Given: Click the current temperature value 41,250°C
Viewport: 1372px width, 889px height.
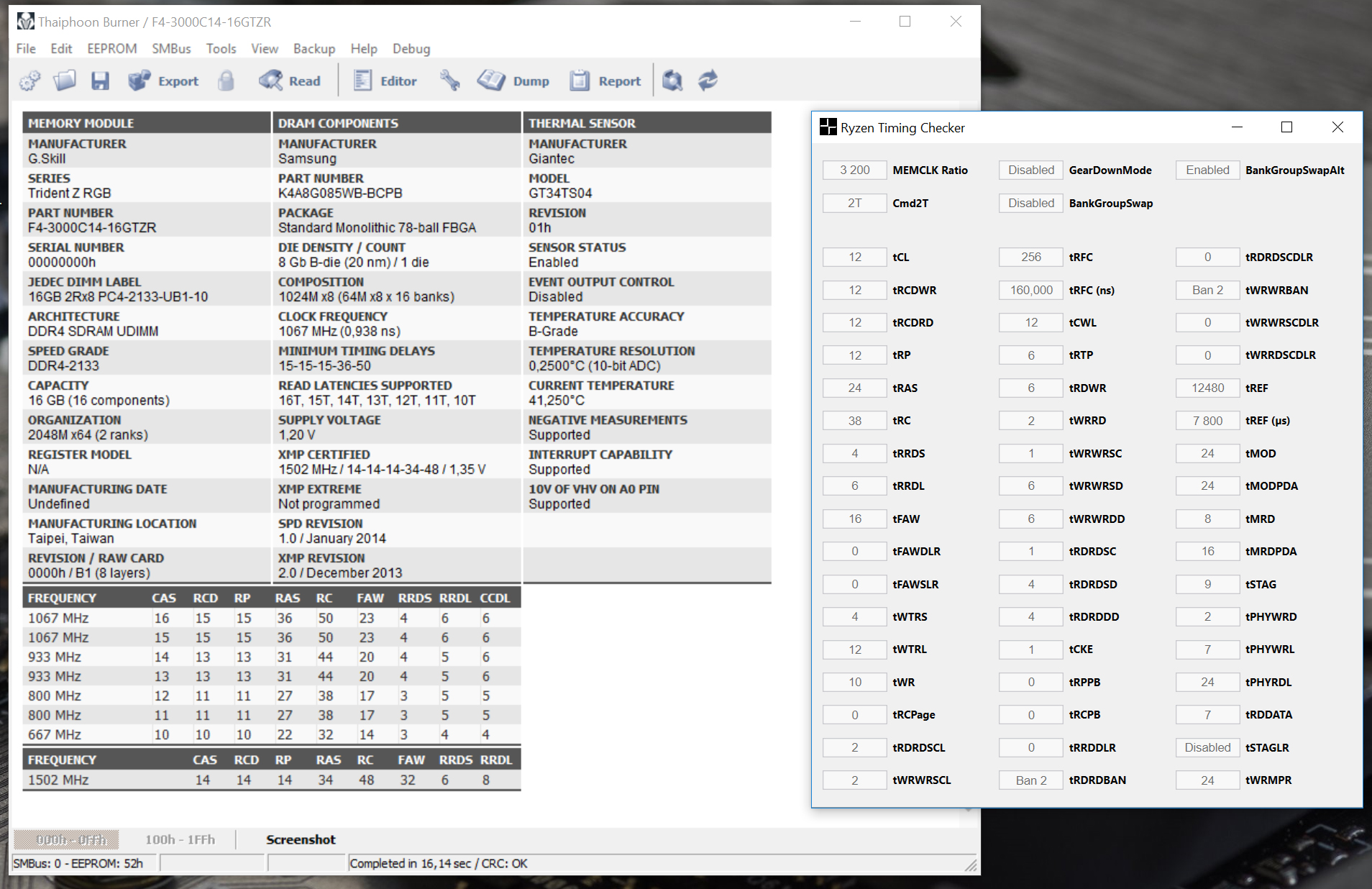Looking at the screenshot, I should 557,401.
